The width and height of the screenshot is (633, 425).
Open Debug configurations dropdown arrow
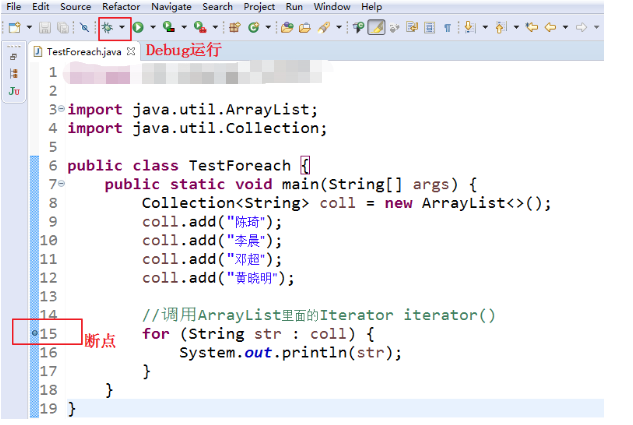[x=122, y=27]
